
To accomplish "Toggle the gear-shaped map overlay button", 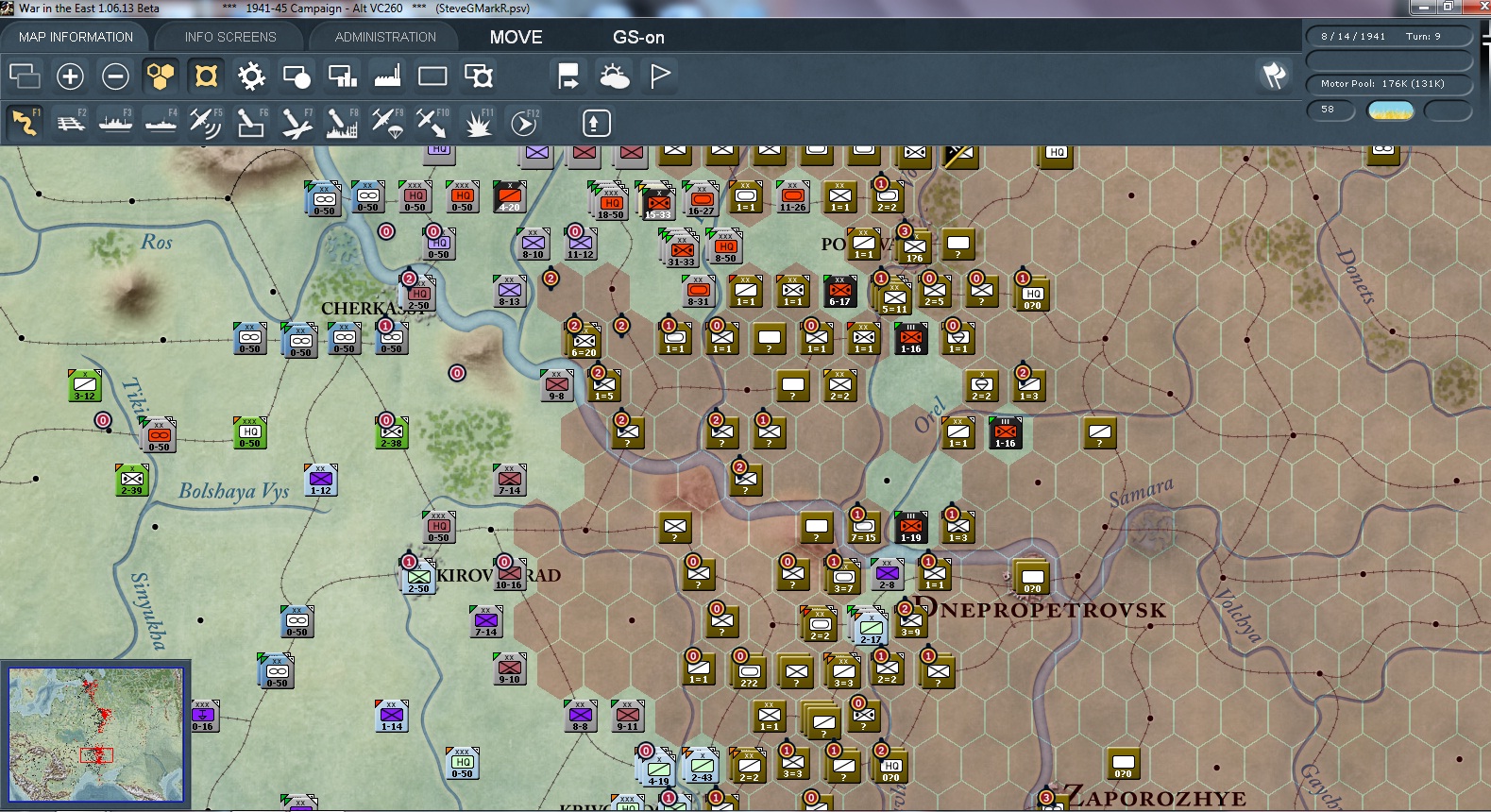I will tap(251, 76).
